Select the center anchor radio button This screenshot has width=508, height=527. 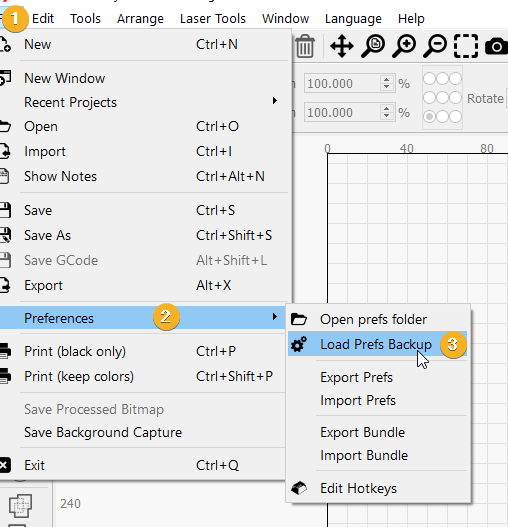click(x=442, y=98)
